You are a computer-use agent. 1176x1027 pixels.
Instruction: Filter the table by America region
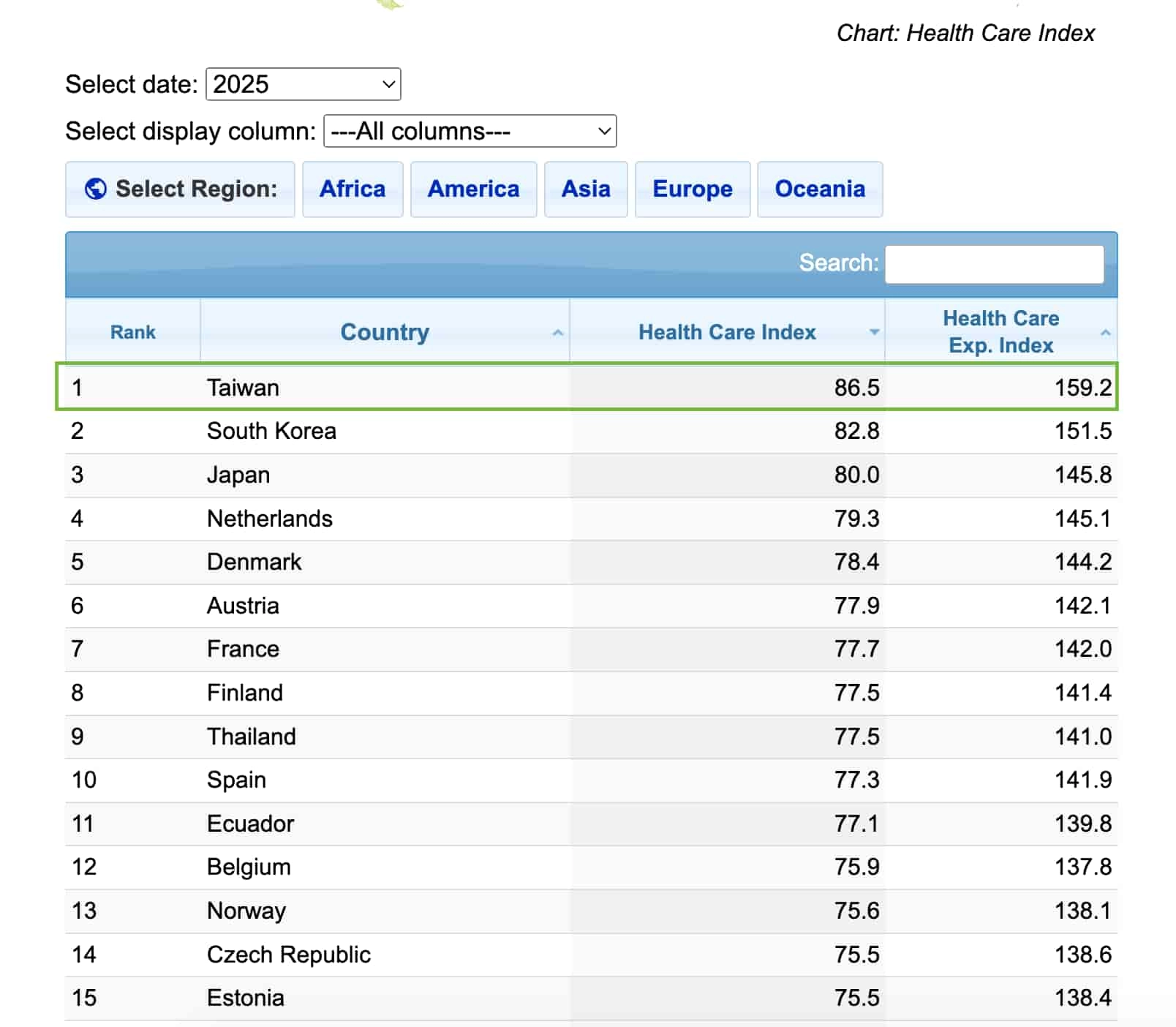click(473, 189)
